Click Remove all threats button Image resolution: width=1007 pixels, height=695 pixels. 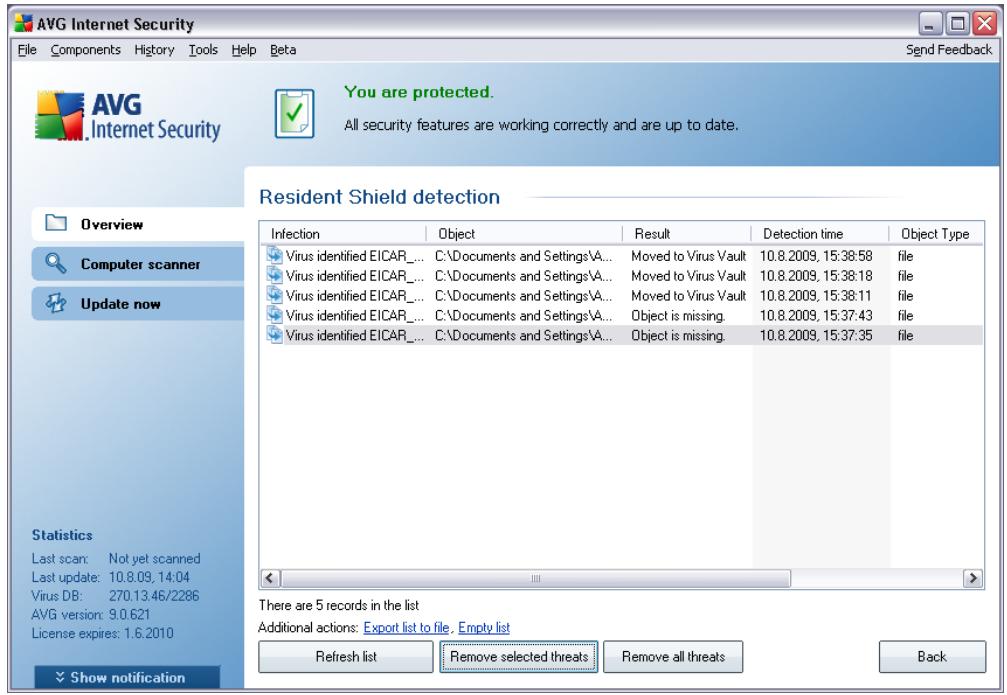point(673,656)
